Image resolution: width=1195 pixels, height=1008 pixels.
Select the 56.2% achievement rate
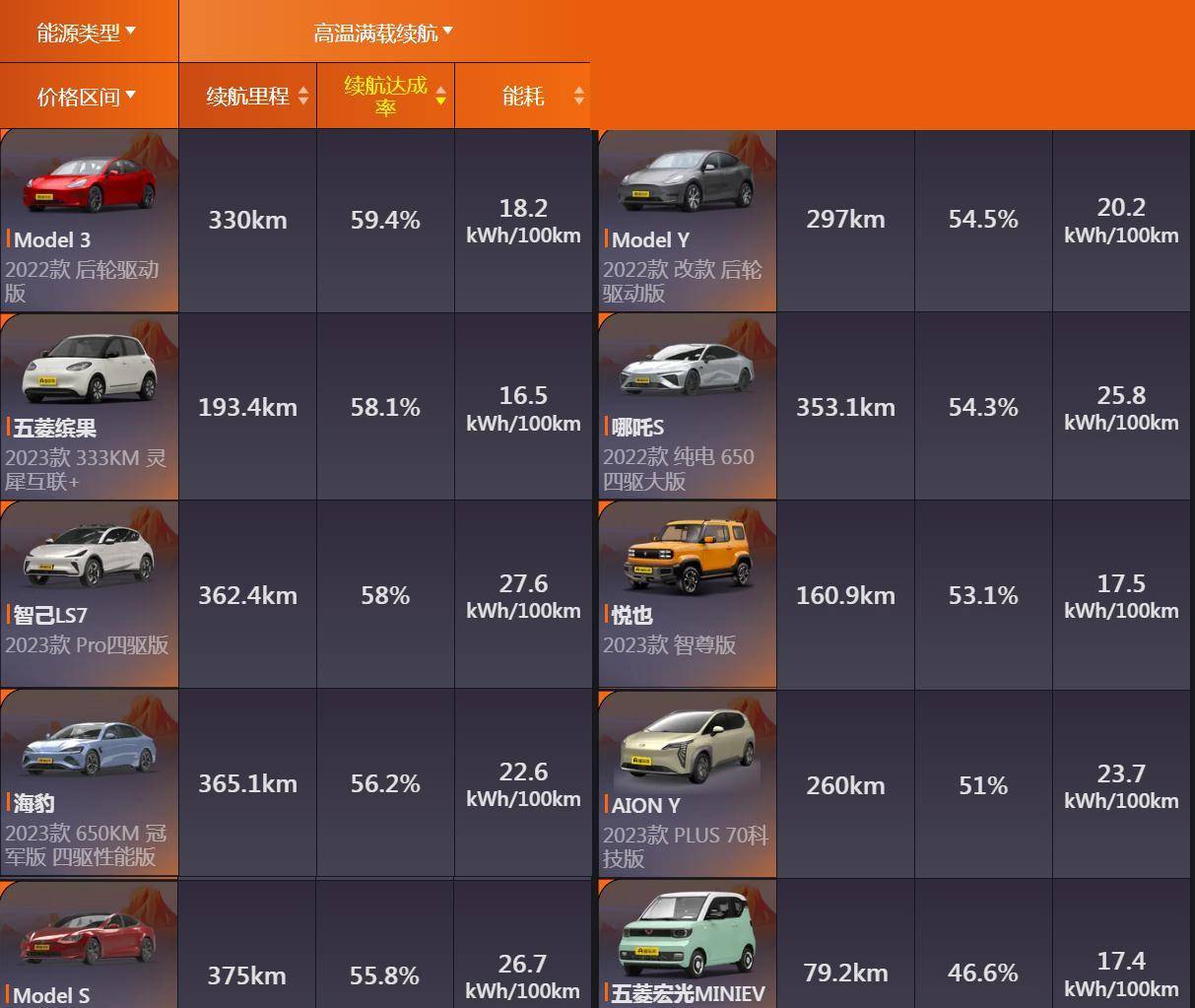(385, 783)
